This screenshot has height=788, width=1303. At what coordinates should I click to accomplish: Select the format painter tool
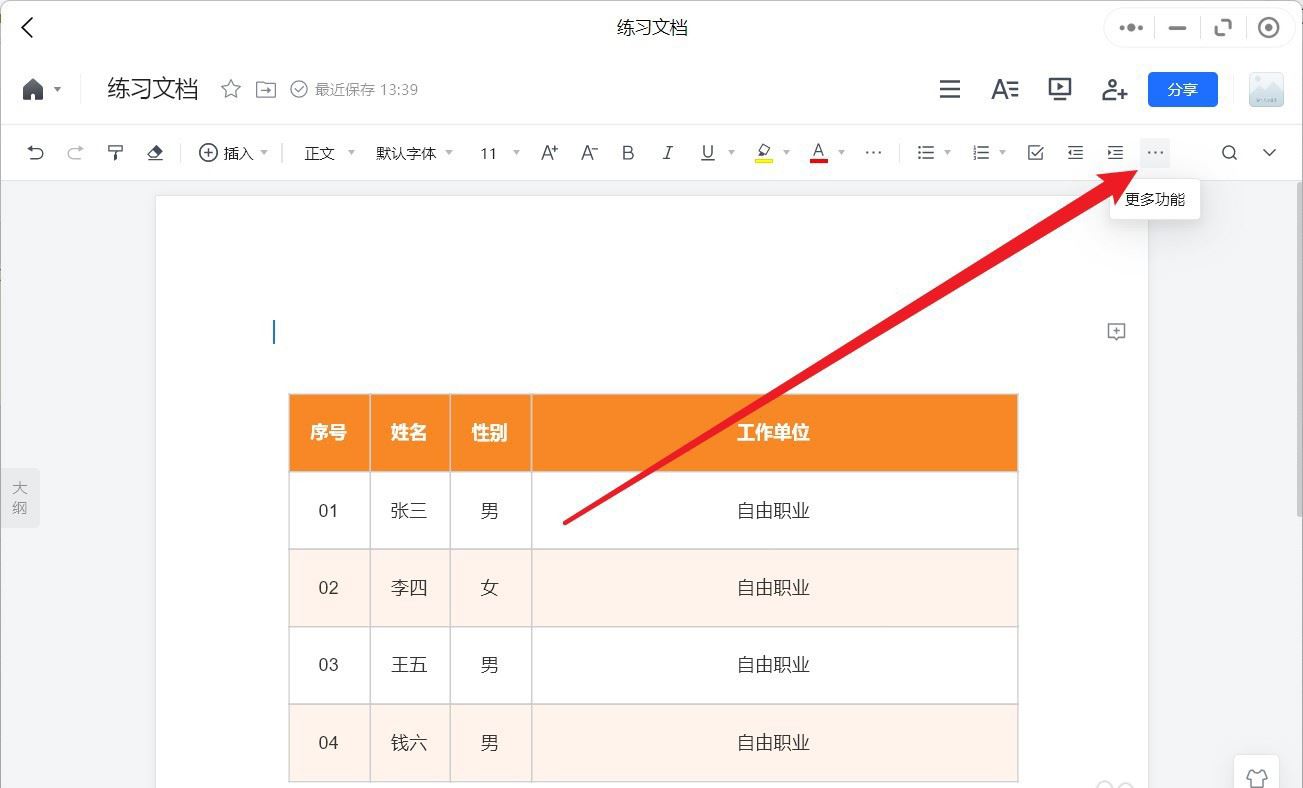[x=115, y=153]
